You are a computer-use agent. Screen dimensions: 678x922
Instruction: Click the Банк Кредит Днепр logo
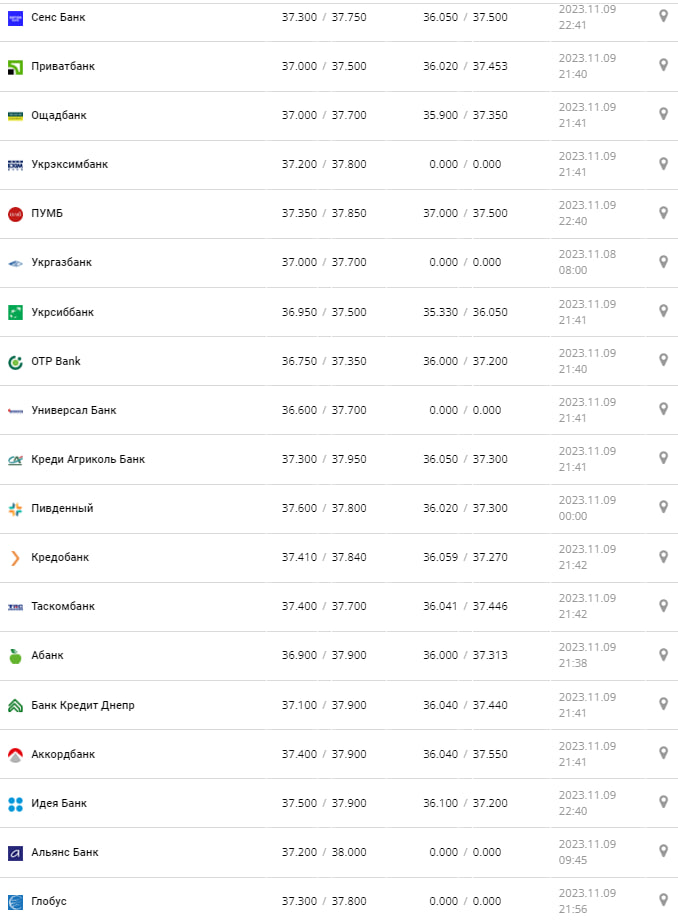coord(15,705)
